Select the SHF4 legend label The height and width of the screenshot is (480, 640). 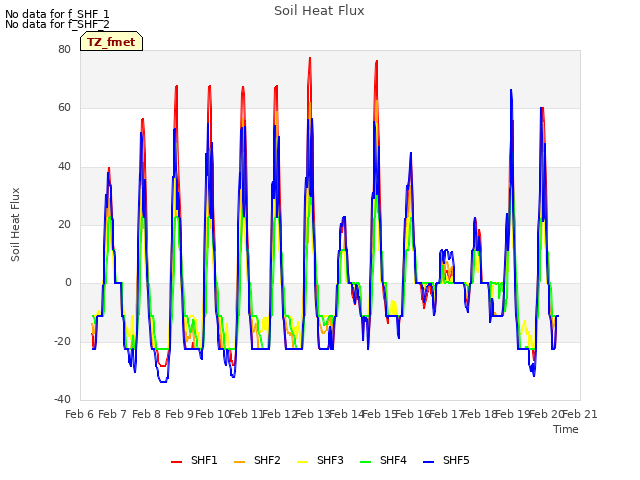click(x=393, y=460)
